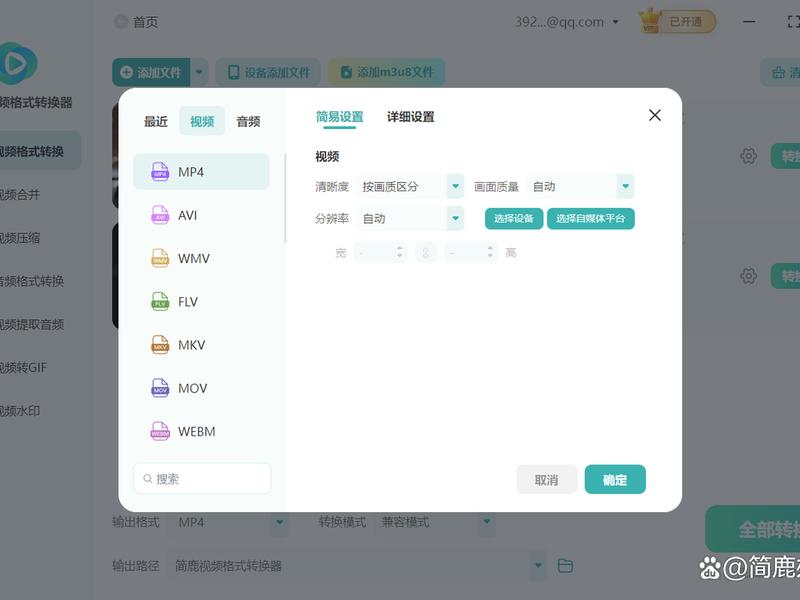Open the 详细设置 tab

tap(411, 117)
